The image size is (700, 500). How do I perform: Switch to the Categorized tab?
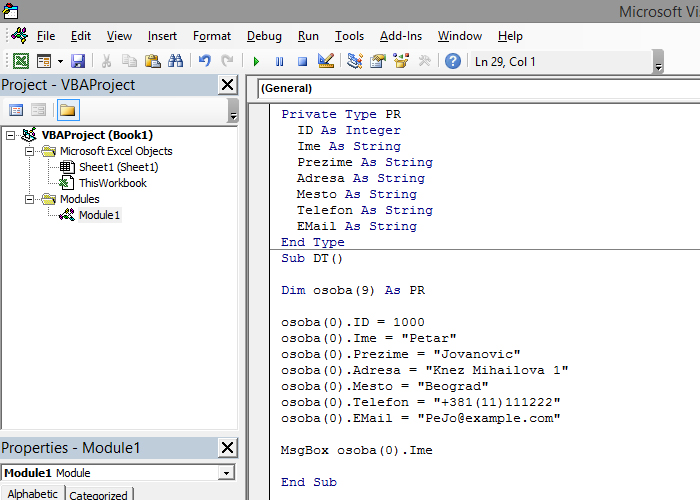[x=98, y=495]
